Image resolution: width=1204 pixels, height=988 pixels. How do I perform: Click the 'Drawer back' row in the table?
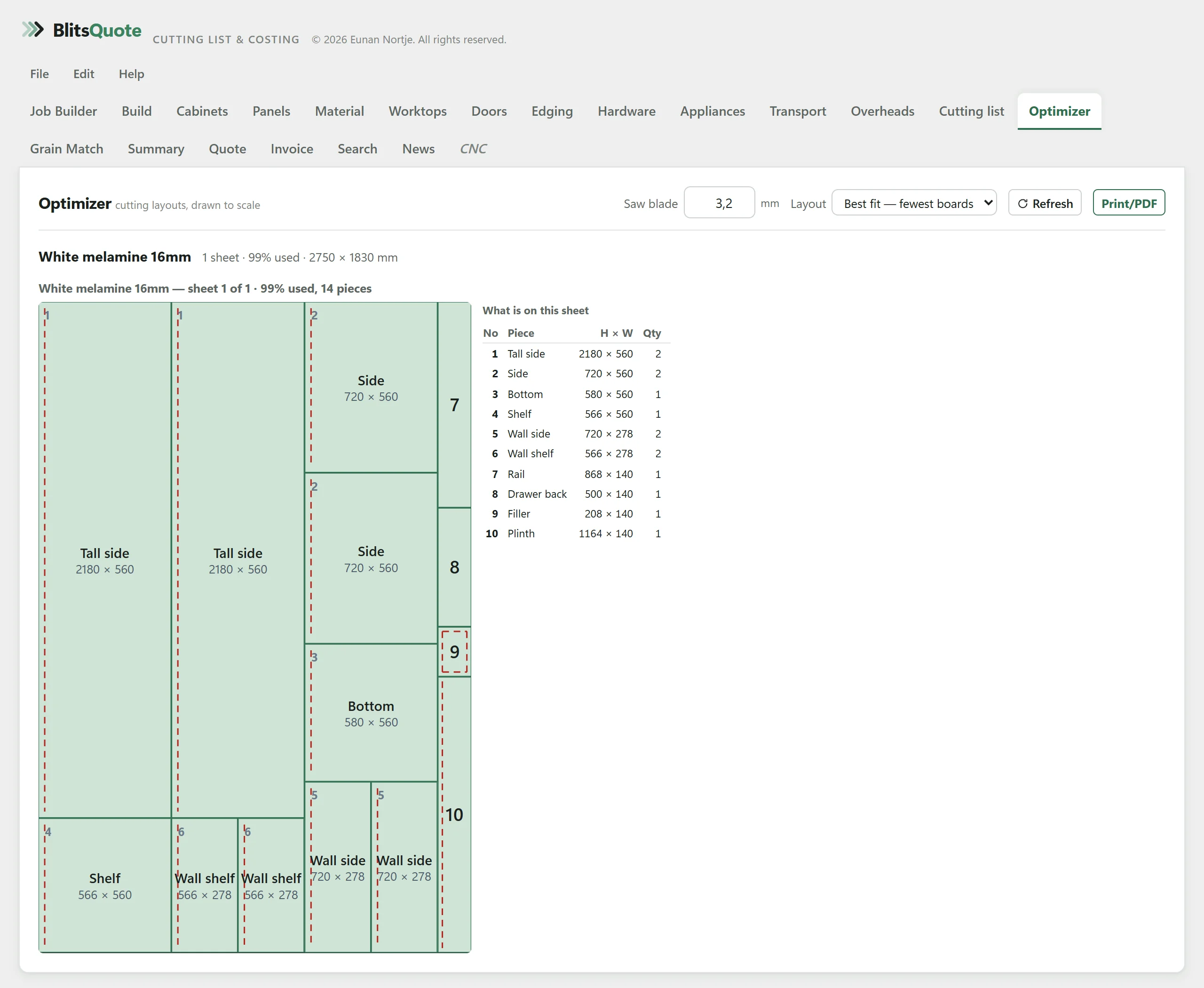[x=576, y=494]
